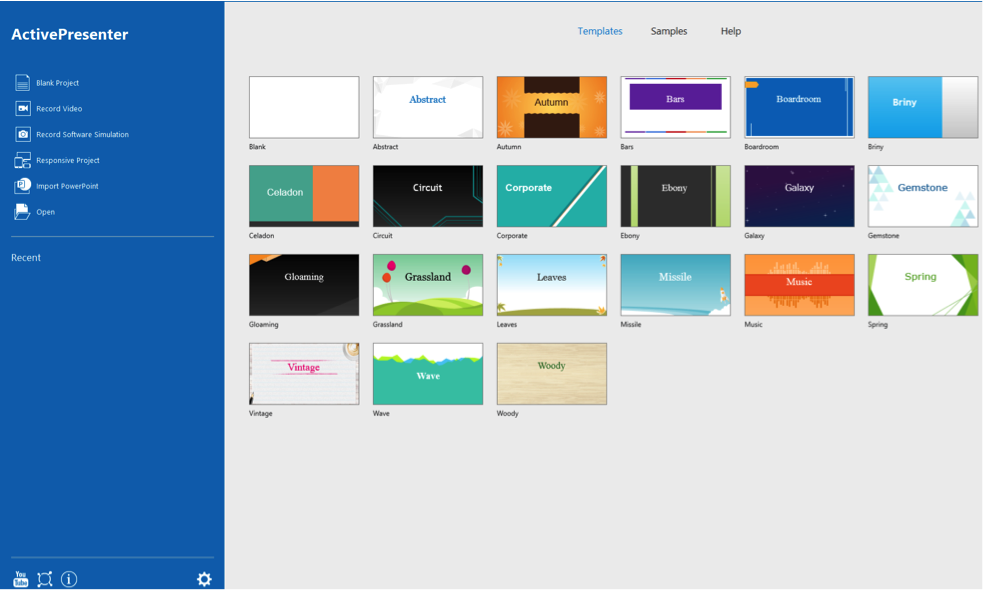Open settings with the gear icon
This screenshot has height=590, width=983.
coord(204,579)
